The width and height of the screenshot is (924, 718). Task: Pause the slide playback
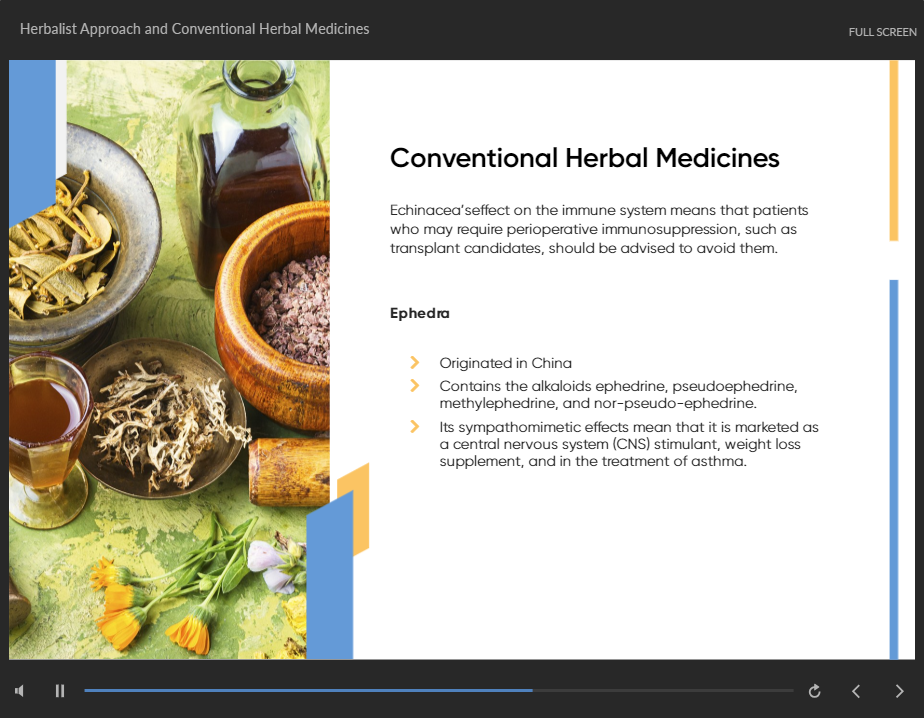click(x=60, y=691)
